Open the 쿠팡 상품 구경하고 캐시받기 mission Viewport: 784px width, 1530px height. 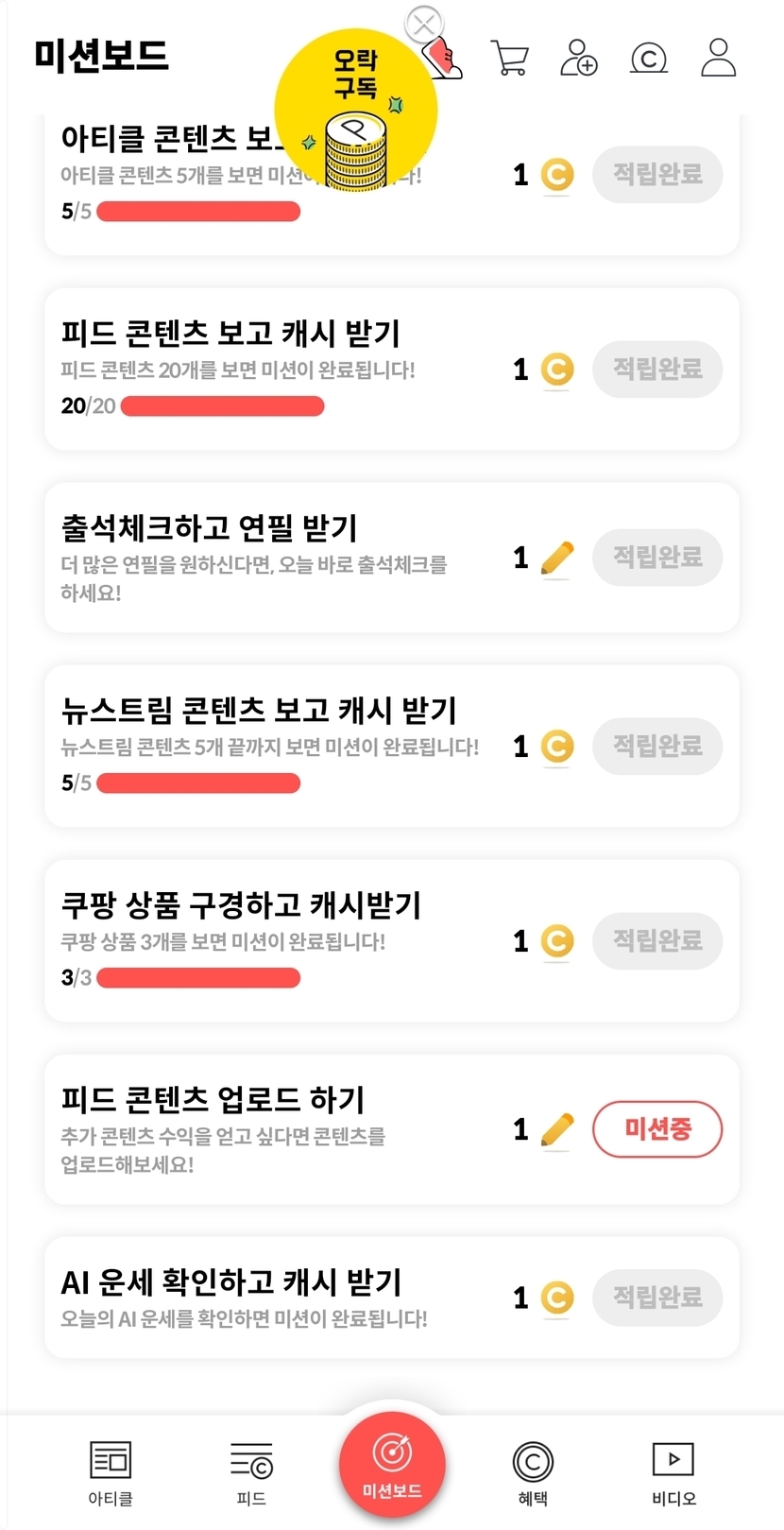click(241, 905)
